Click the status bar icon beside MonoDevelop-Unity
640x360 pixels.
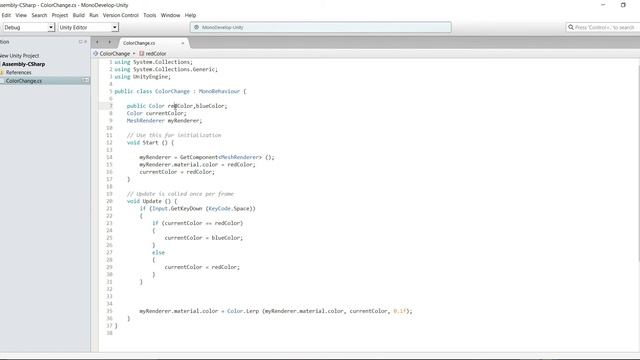click(196, 27)
